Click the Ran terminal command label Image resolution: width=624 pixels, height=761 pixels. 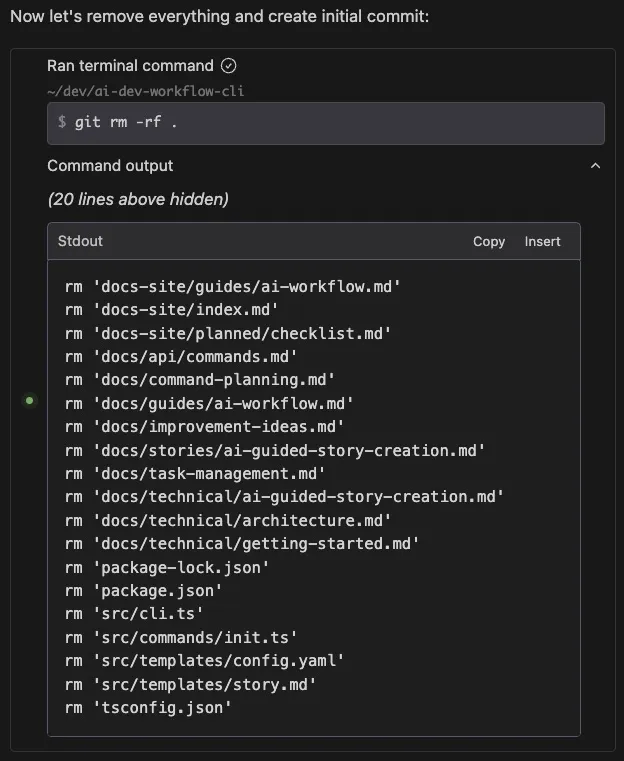point(130,66)
